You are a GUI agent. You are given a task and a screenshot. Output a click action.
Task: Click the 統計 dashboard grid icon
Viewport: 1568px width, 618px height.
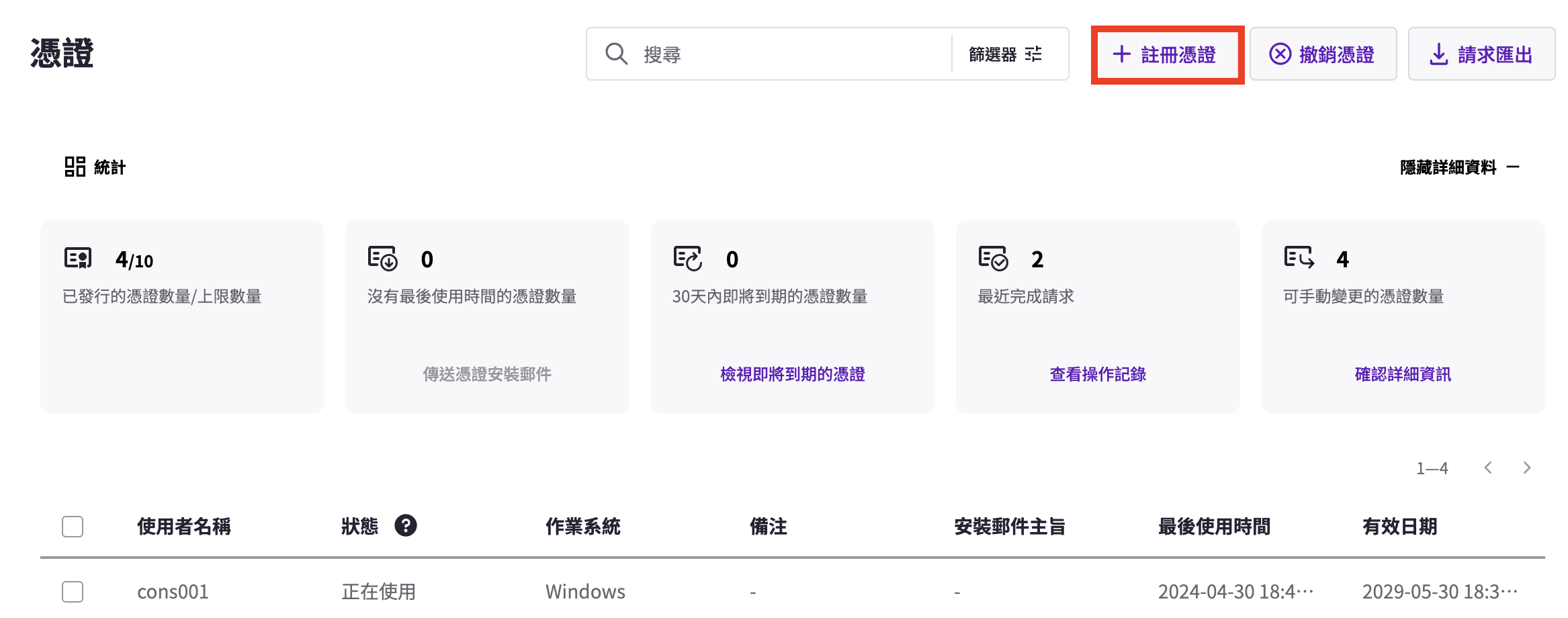coord(75,167)
